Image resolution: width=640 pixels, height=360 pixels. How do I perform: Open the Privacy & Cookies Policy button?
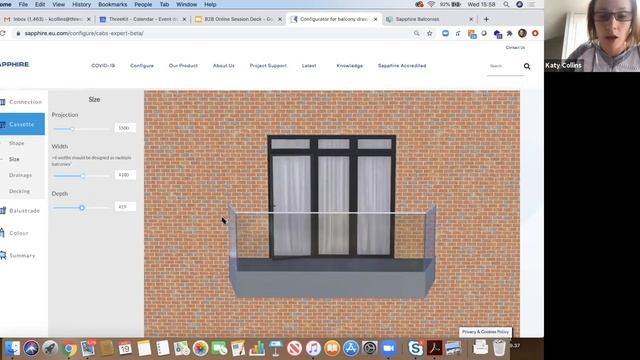pyautogui.click(x=485, y=332)
